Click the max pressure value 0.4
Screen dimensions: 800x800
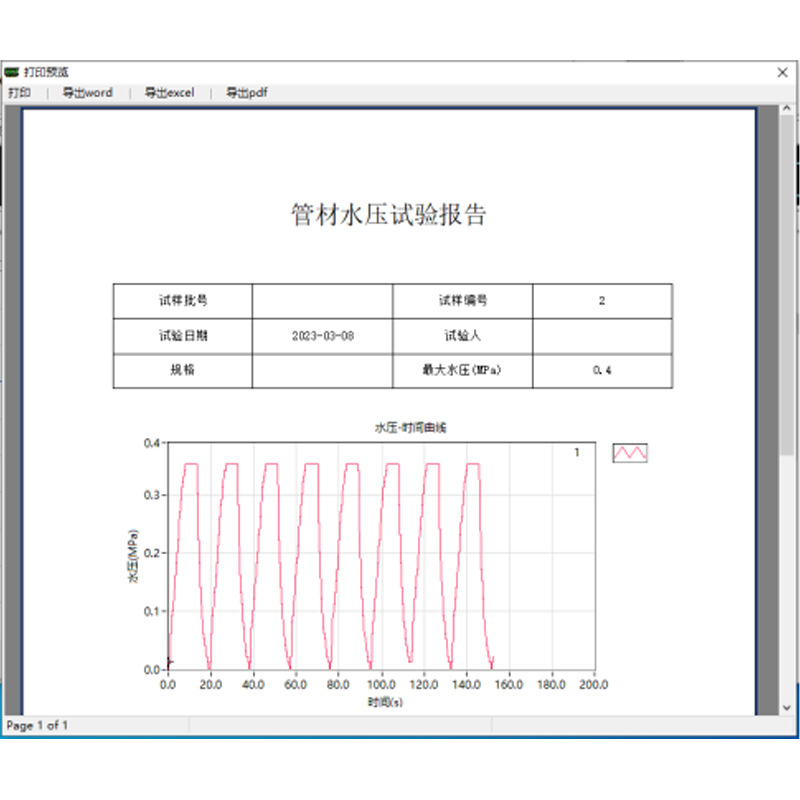pyautogui.click(x=602, y=370)
